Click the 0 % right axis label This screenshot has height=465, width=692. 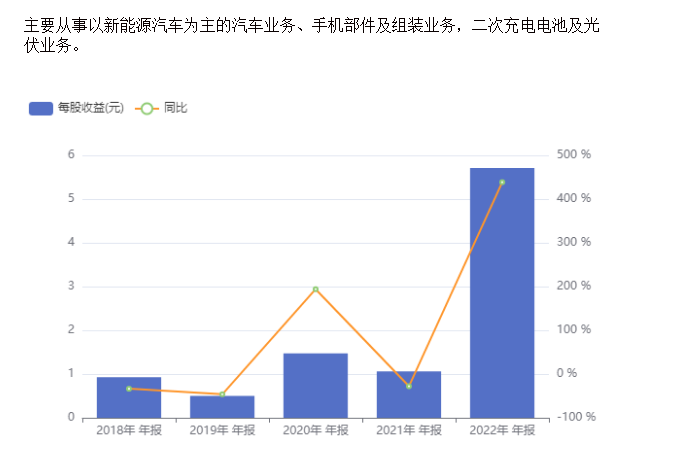pyautogui.click(x=567, y=373)
